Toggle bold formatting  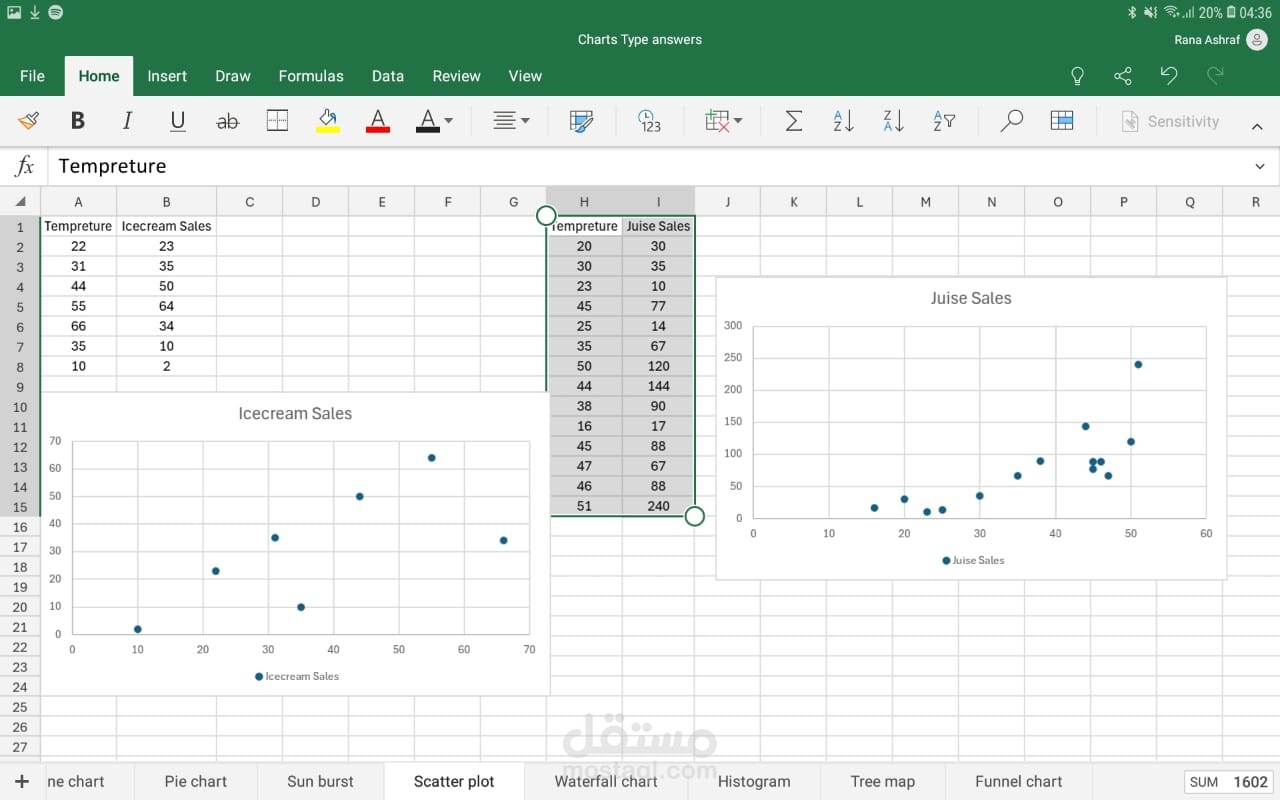click(x=77, y=121)
